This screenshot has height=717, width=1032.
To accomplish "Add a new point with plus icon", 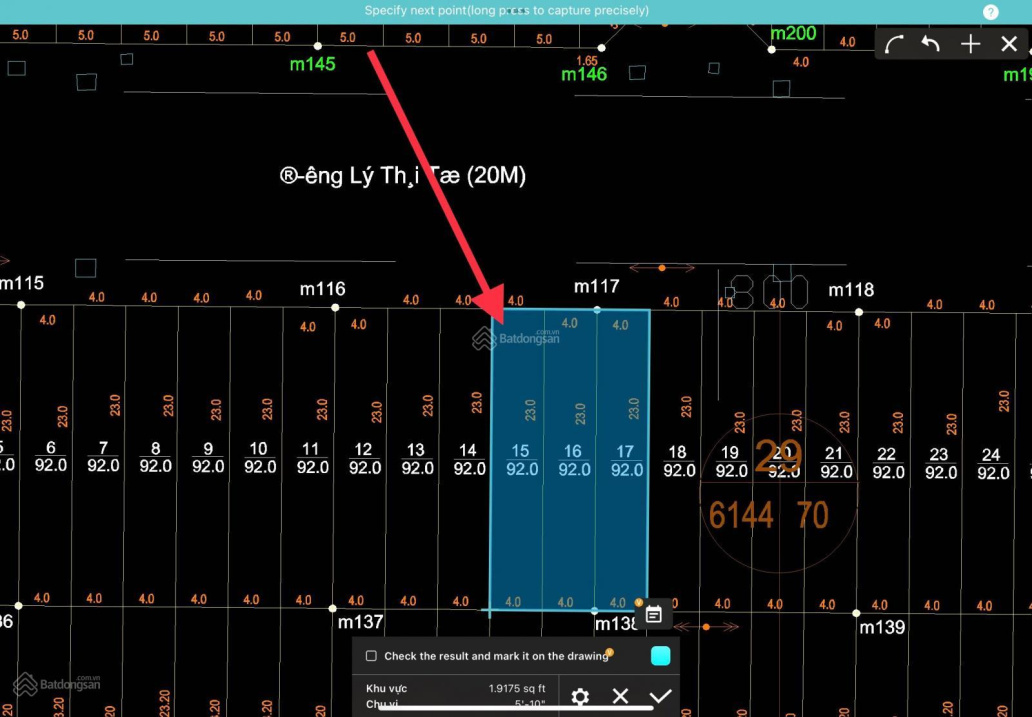I will 970,44.
